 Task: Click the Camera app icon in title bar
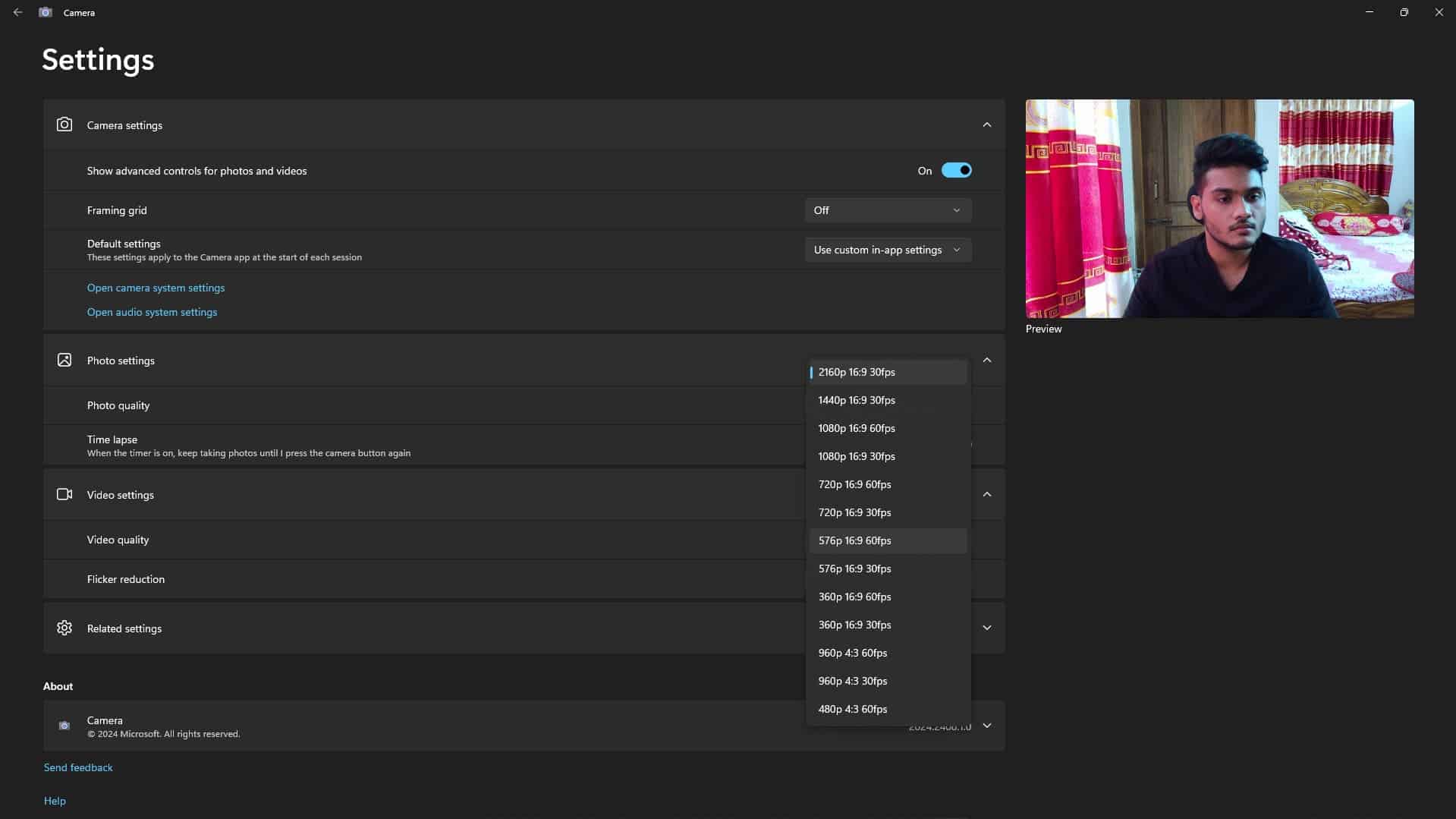(46, 12)
